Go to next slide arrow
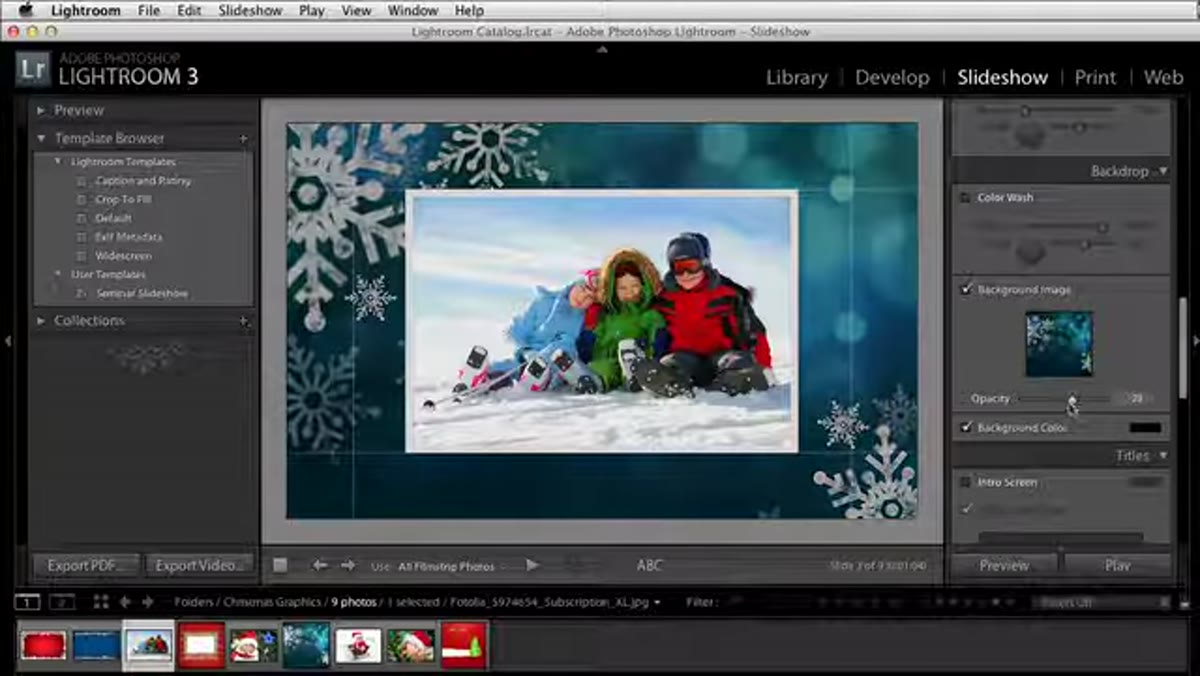This screenshot has height=676, width=1200. [x=348, y=565]
